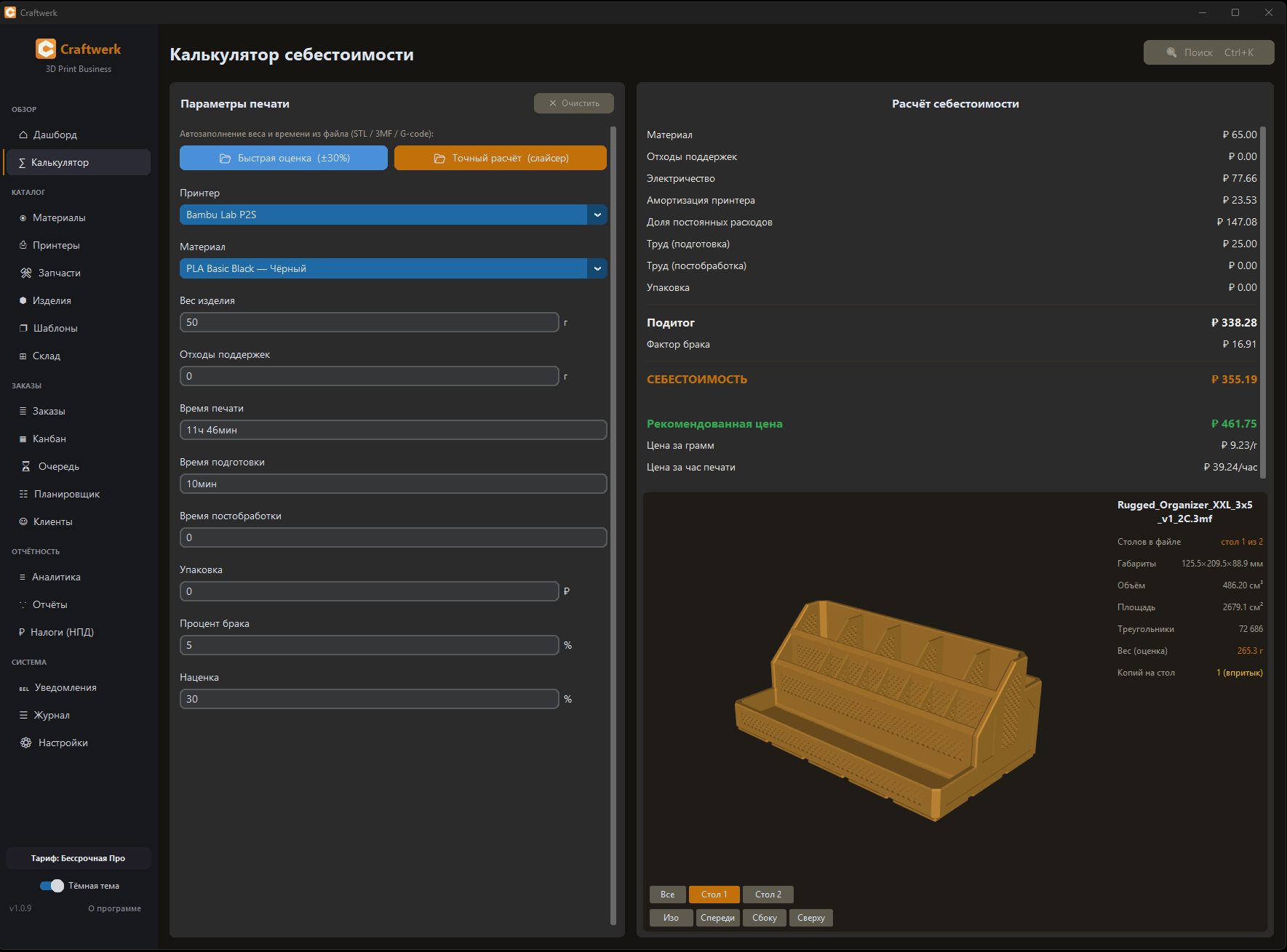1287x952 pixels.
Task: Open the О программе about link
Action: coord(114,908)
